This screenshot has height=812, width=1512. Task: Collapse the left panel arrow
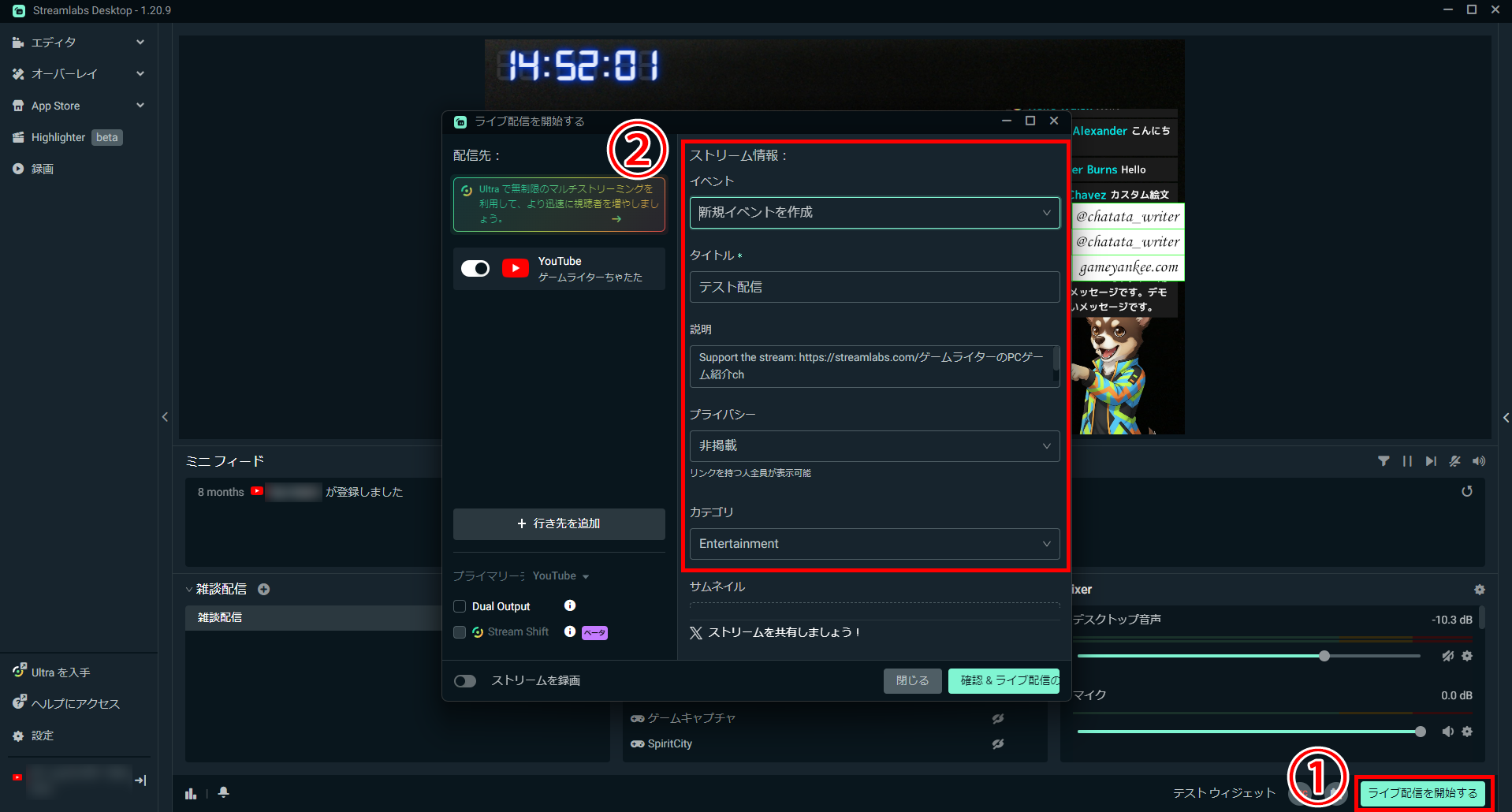[x=165, y=417]
